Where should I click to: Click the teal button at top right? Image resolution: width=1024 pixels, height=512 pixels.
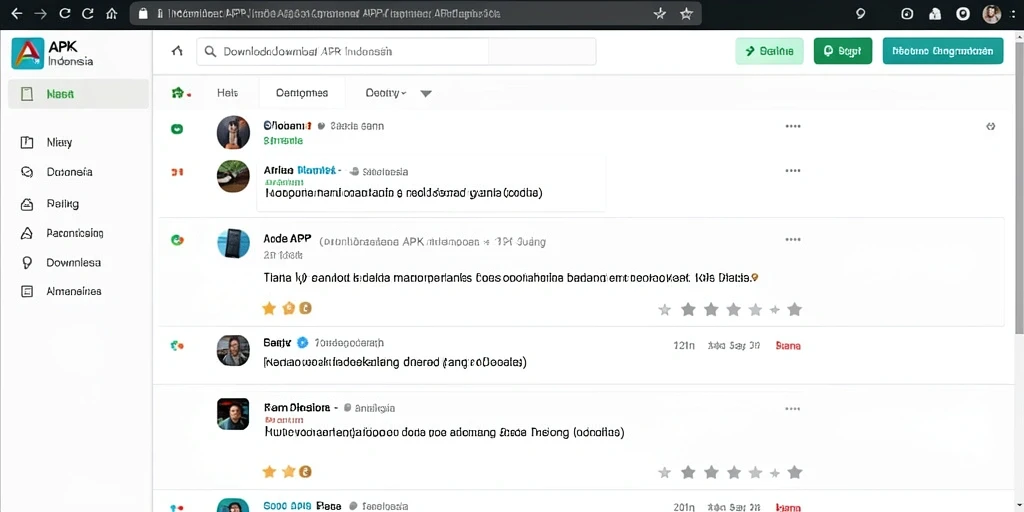[942, 51]
